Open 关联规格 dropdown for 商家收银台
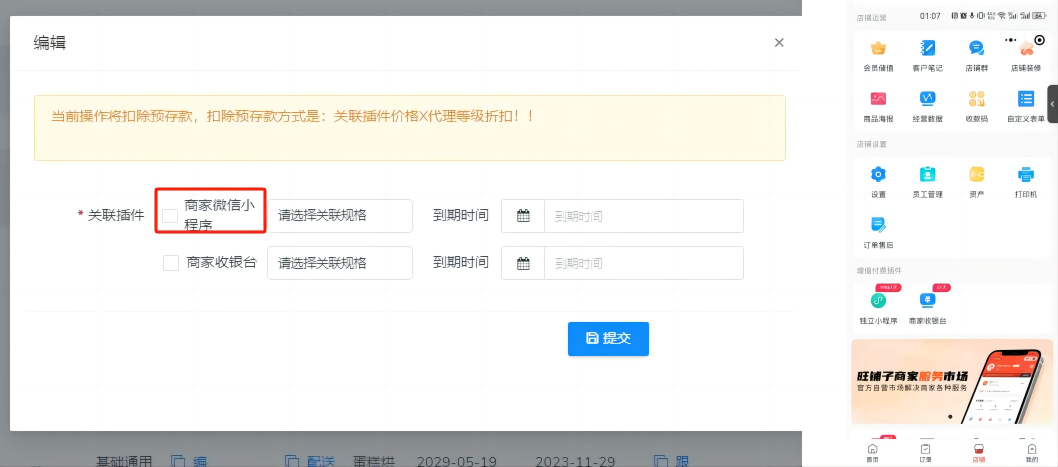This screenshot has width=1058, height=467. point(339,263)
